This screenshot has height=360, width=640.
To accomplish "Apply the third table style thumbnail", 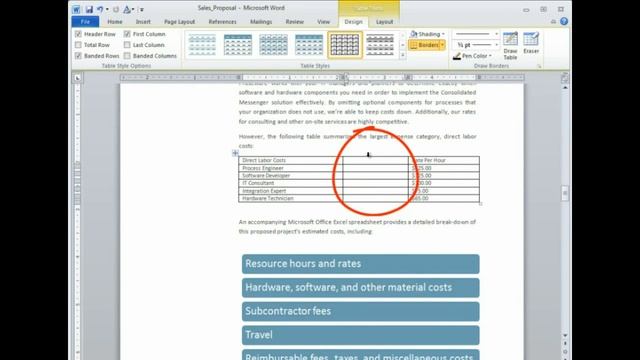I will (x=273, y=45).
